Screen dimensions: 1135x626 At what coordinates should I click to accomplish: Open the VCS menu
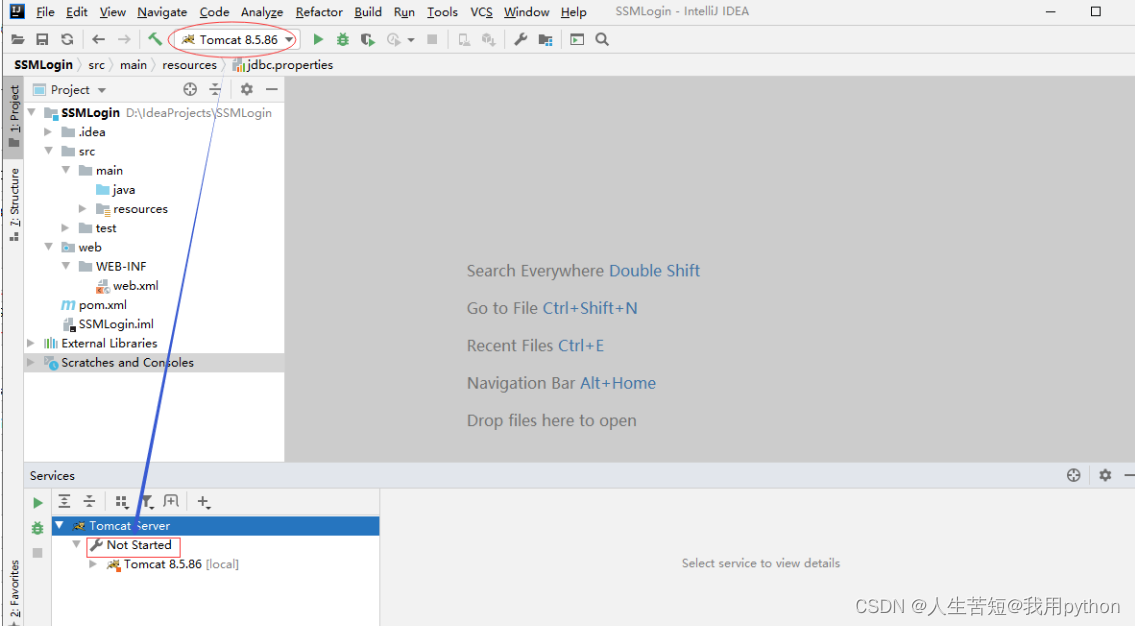[481, 12]
